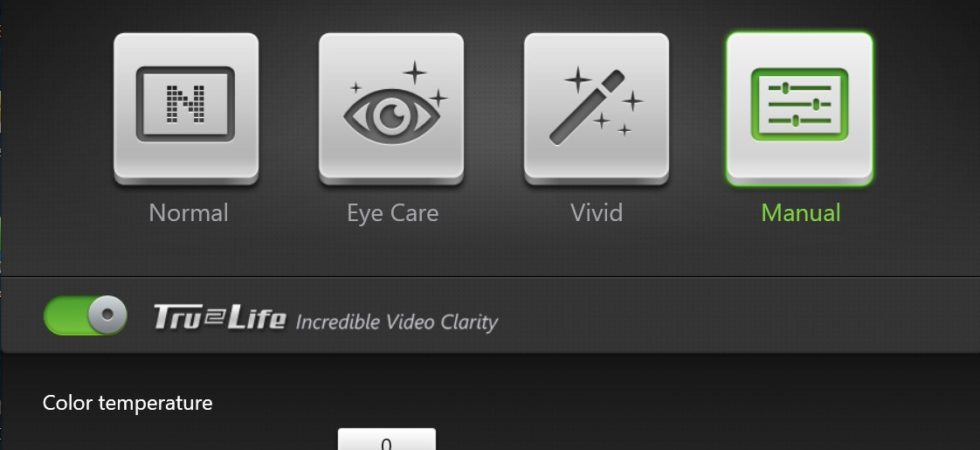Click the large sparkle above the eye
Viewport: 980px width, 450px height.
click(x=414, y=72)
